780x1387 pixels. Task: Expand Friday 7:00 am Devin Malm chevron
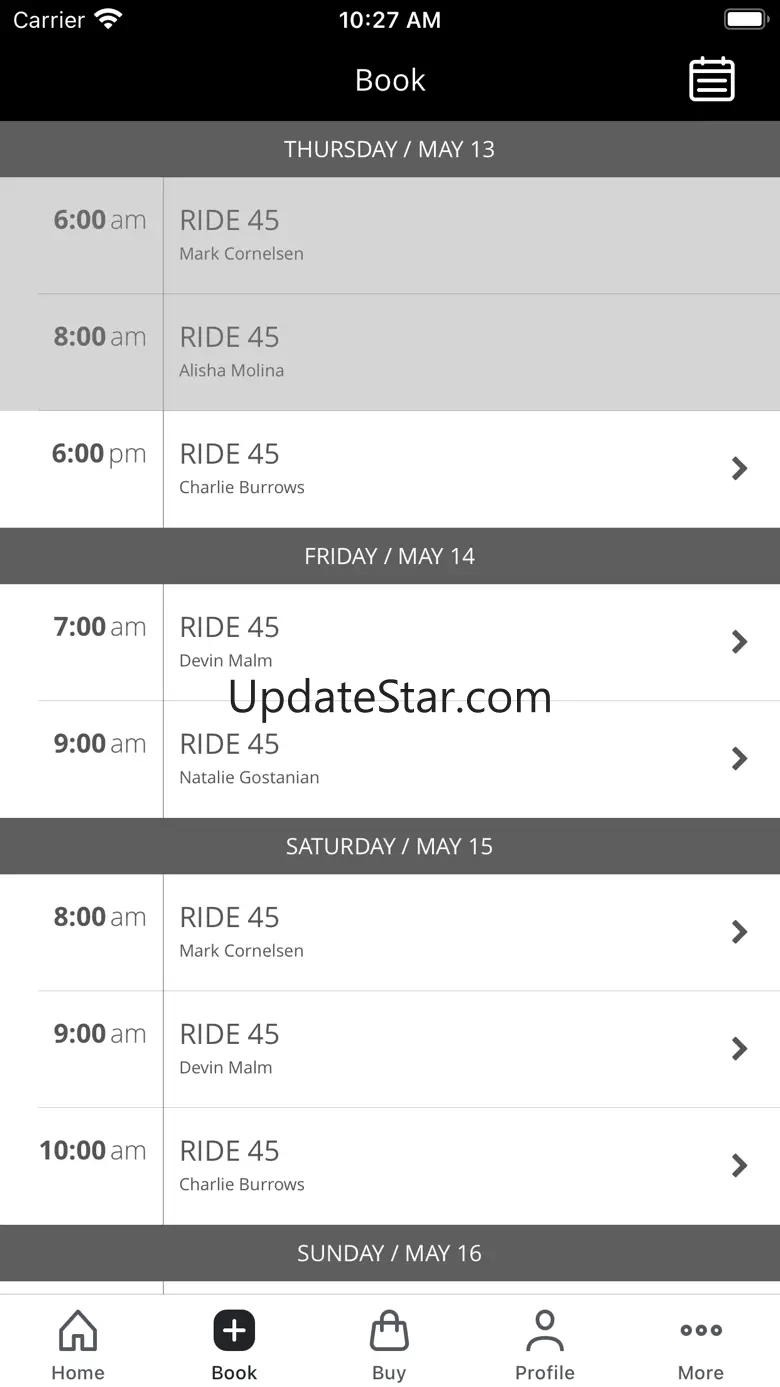[739, 642]
